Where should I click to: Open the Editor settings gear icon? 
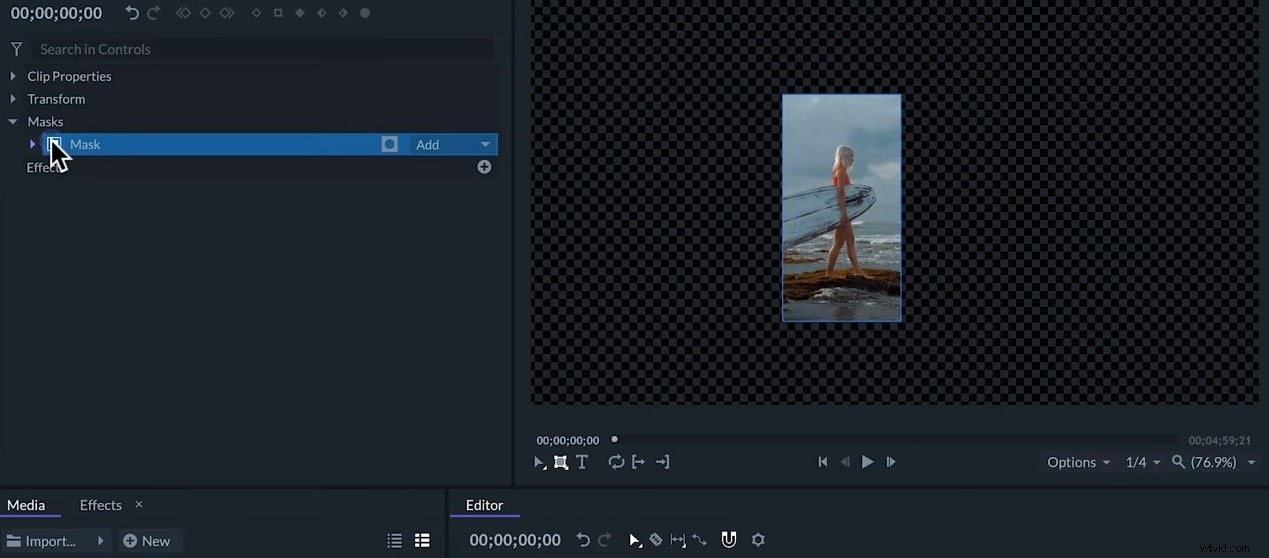(x=758, y=540)
